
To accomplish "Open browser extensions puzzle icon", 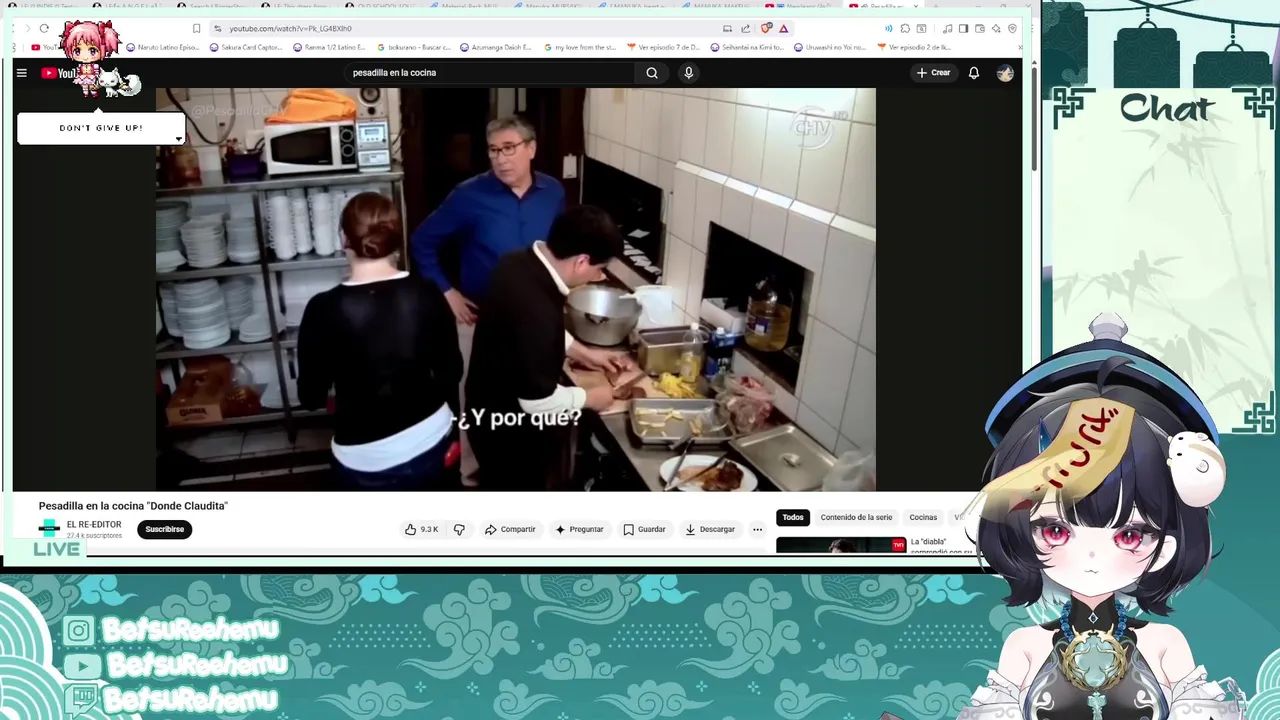I will coord(905,28).
